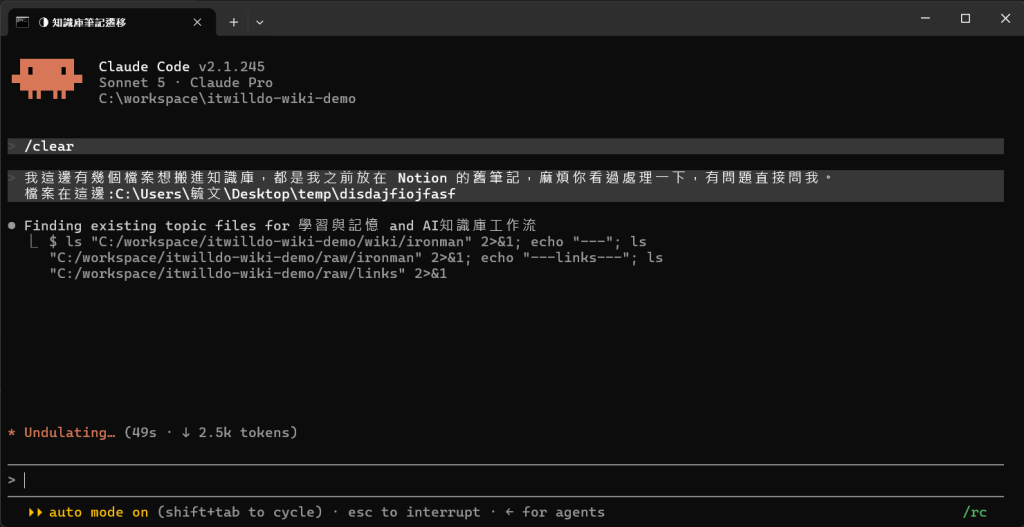Click the orange Undulating spinner asterisk
The height and width of the screenshot is (527, 1024).
(12, 432)
